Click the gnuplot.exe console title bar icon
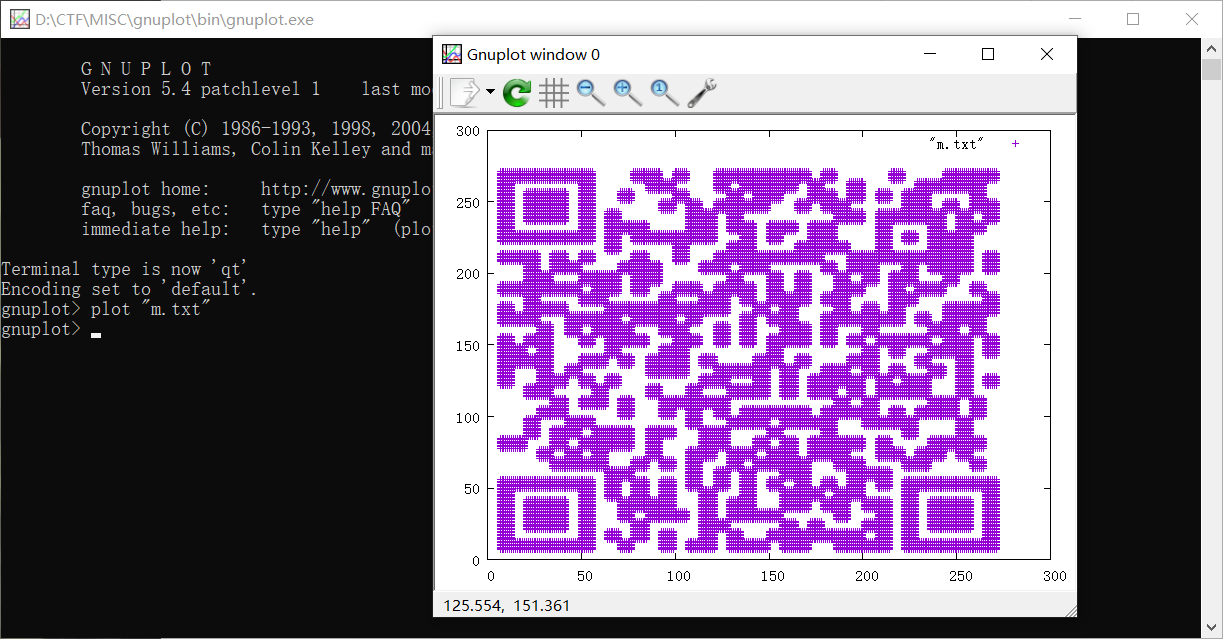This screenshot has height=639, width=1223. pyautogui.click(x=19, y=19)
